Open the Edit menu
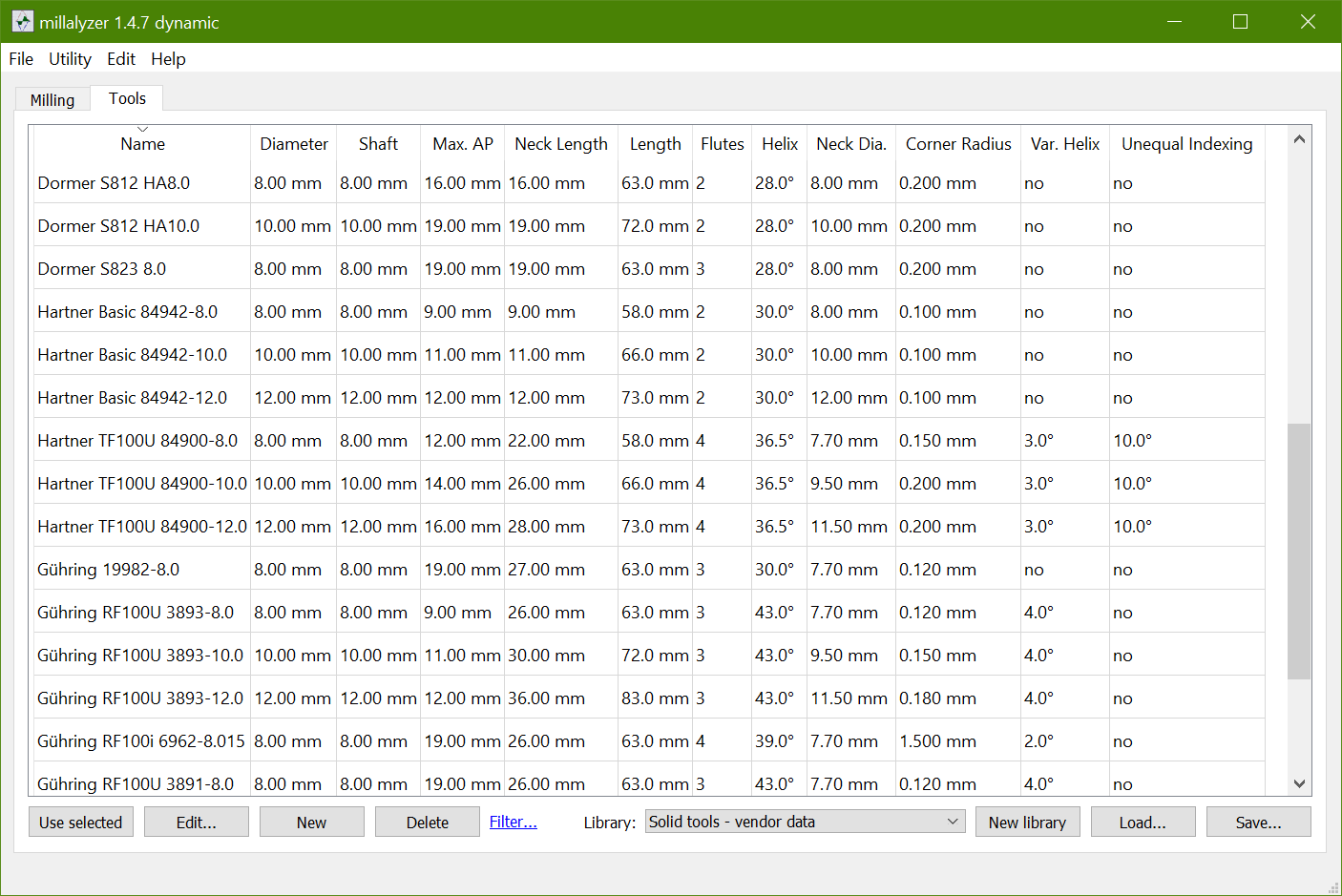 121,59
